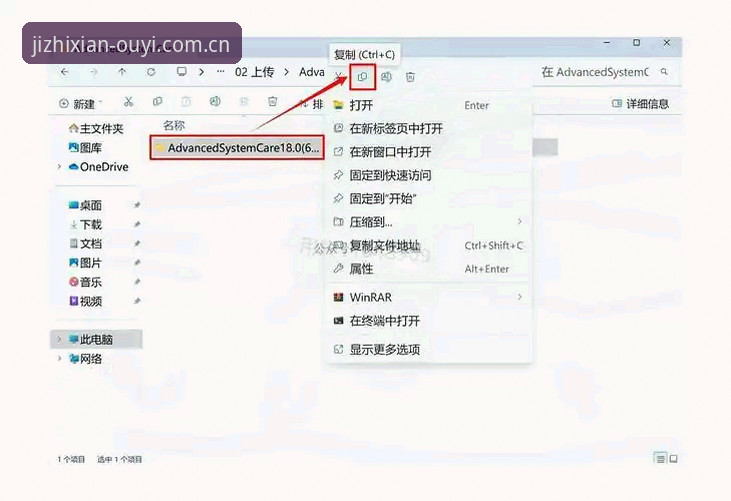Click the Rename icon in context menu
This screenshot has height=501, width=731.
click(386, 77)
